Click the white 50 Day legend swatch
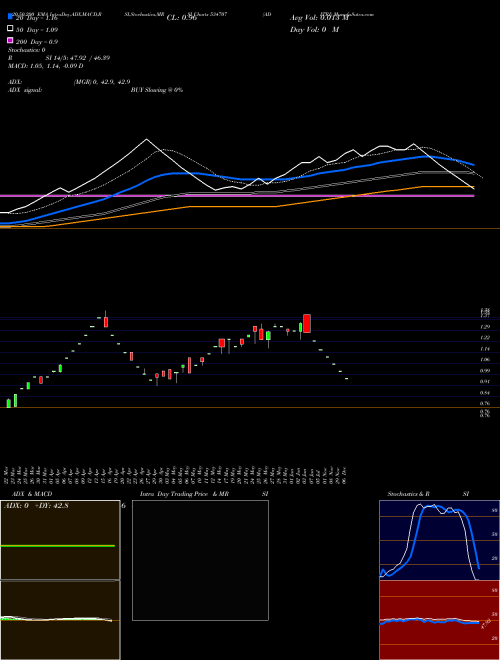 coord(10,28)
